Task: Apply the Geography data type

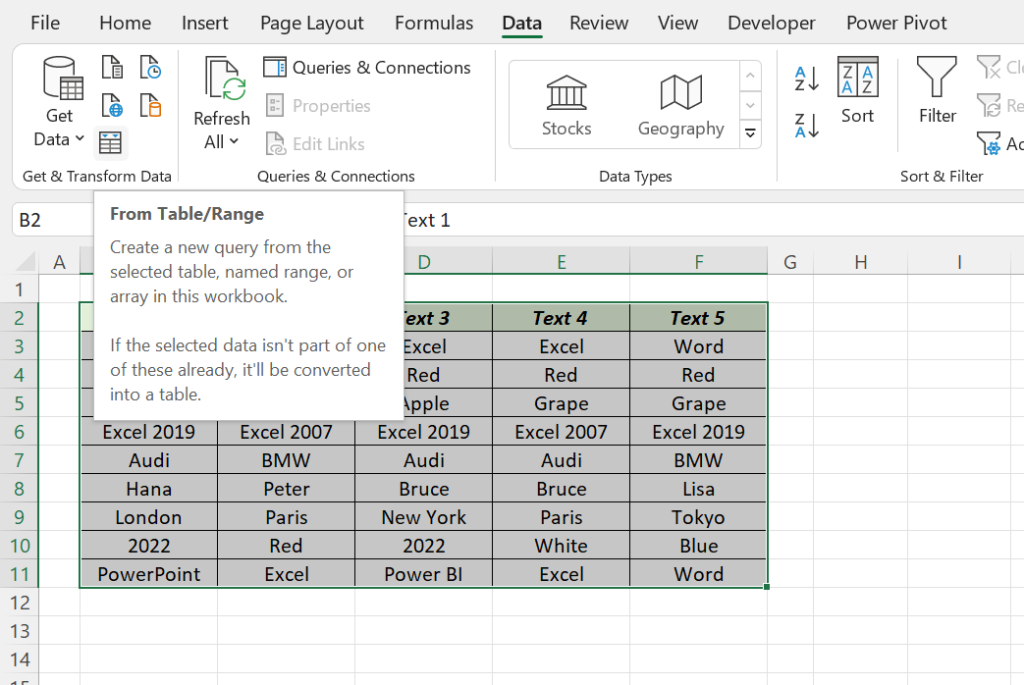Action: 681,100
